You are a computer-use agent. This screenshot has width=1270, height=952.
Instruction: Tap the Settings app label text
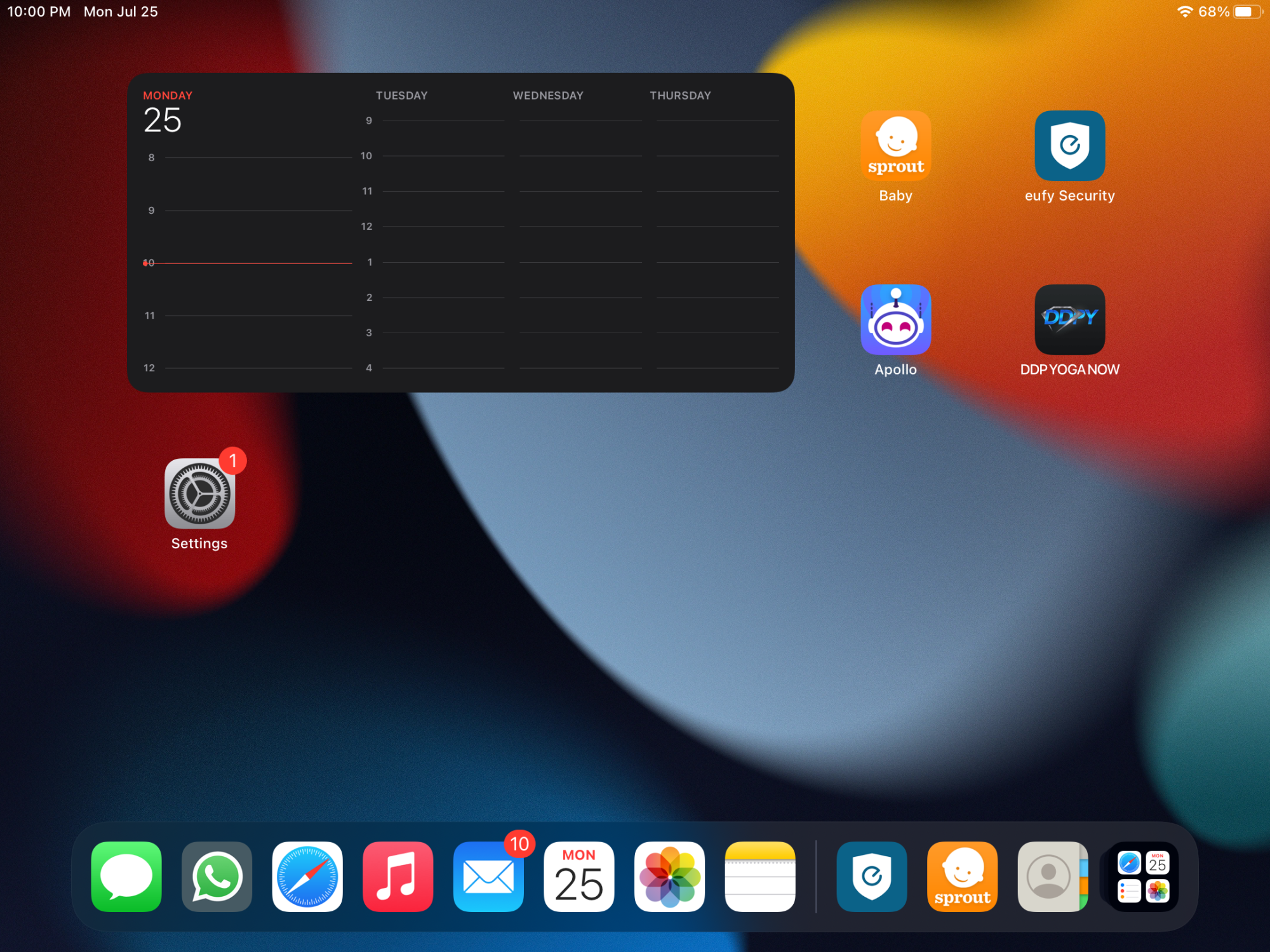199,543
